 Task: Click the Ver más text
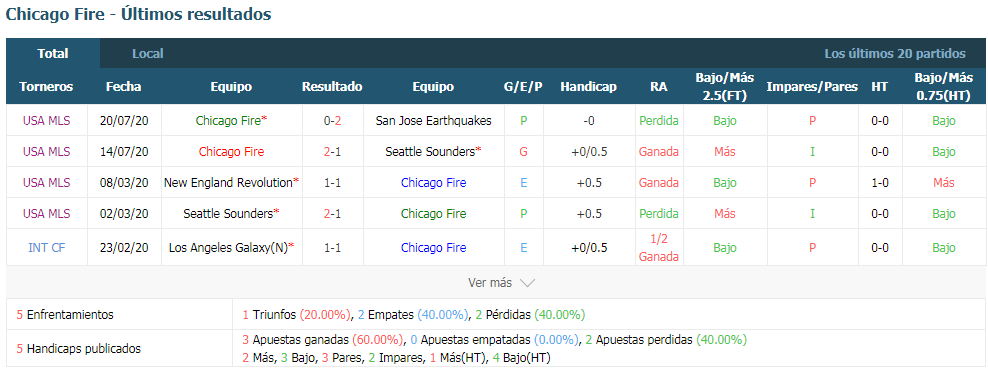(x=490, y=283)
